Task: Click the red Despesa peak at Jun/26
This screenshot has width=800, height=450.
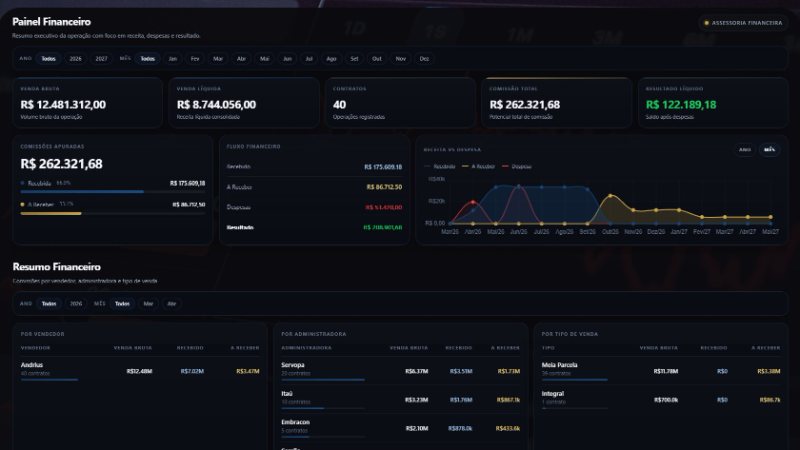Action: [519, 187]
